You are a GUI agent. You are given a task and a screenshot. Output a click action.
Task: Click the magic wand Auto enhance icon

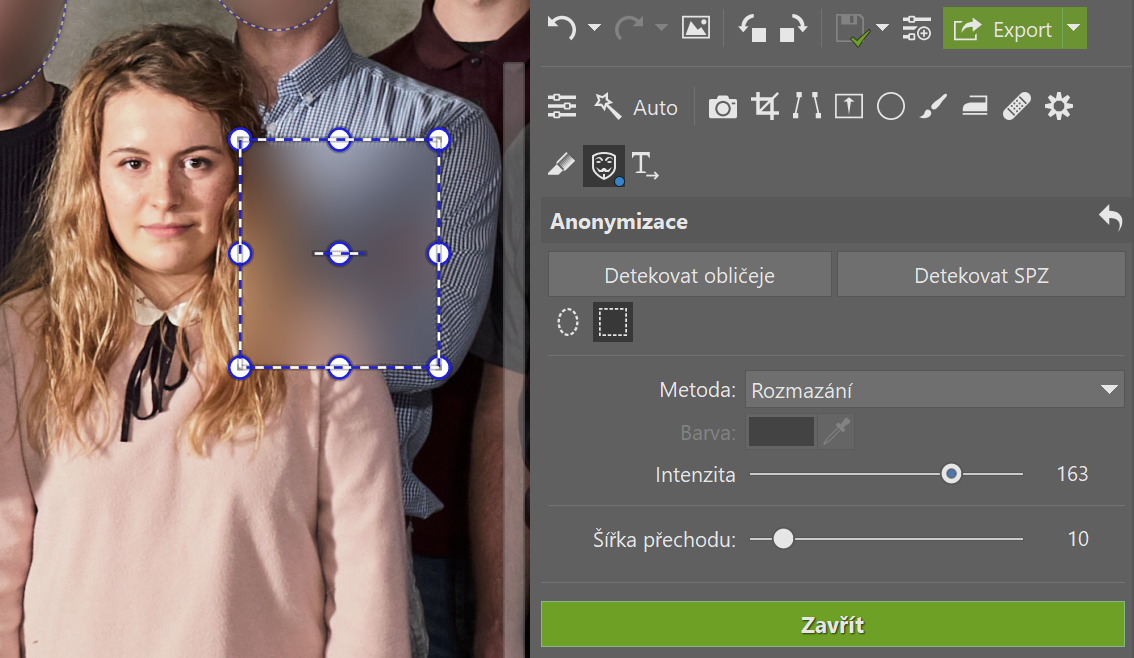[x=608, y=106]
